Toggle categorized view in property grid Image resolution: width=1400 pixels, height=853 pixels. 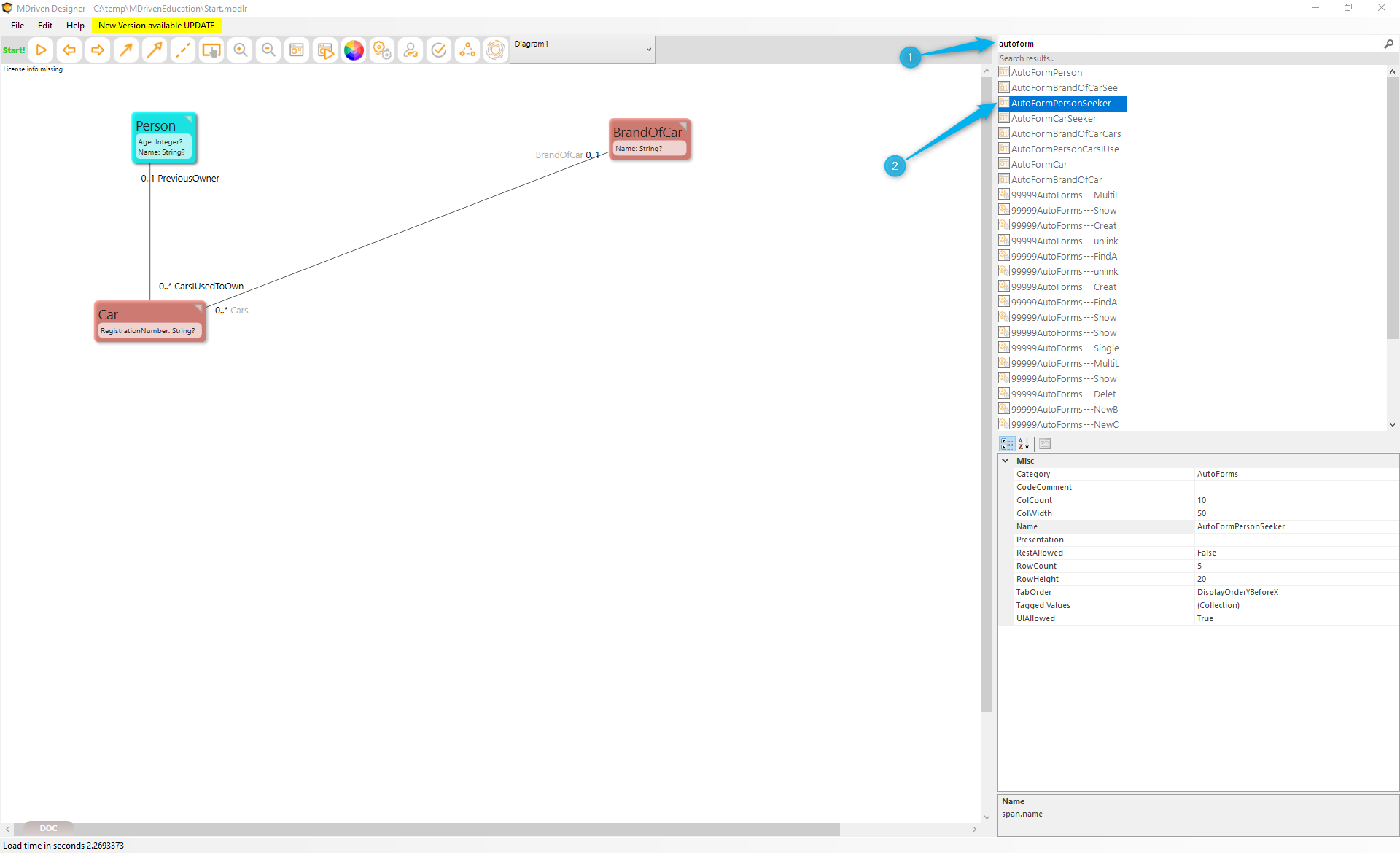coord(1007,443)
